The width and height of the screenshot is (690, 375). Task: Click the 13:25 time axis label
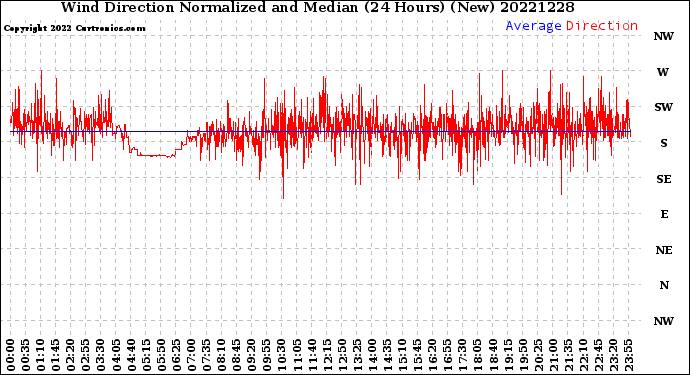[x=358, y=355]
